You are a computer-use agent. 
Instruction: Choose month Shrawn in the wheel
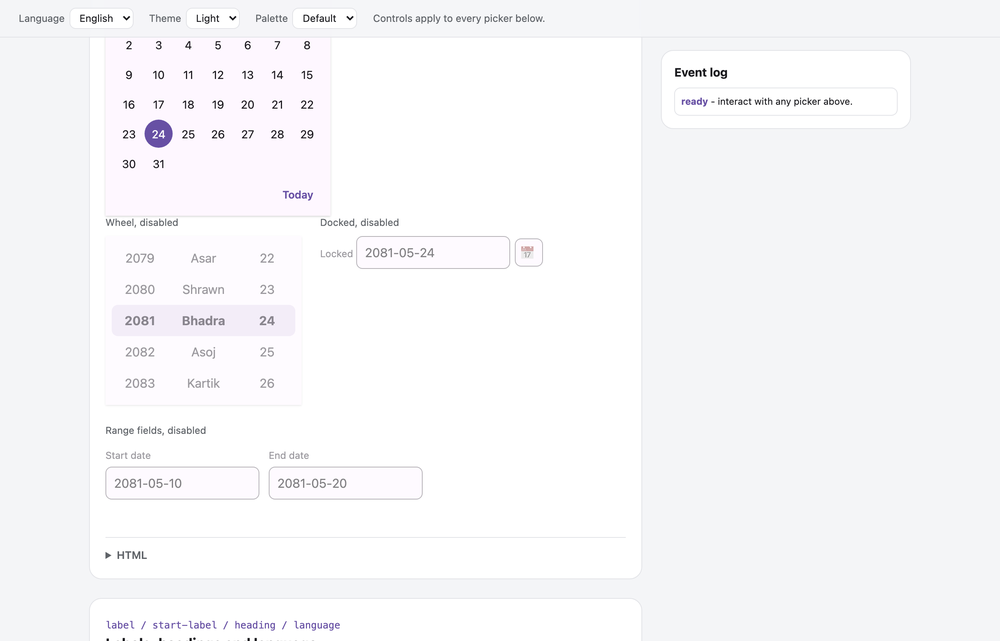point(203,290)
